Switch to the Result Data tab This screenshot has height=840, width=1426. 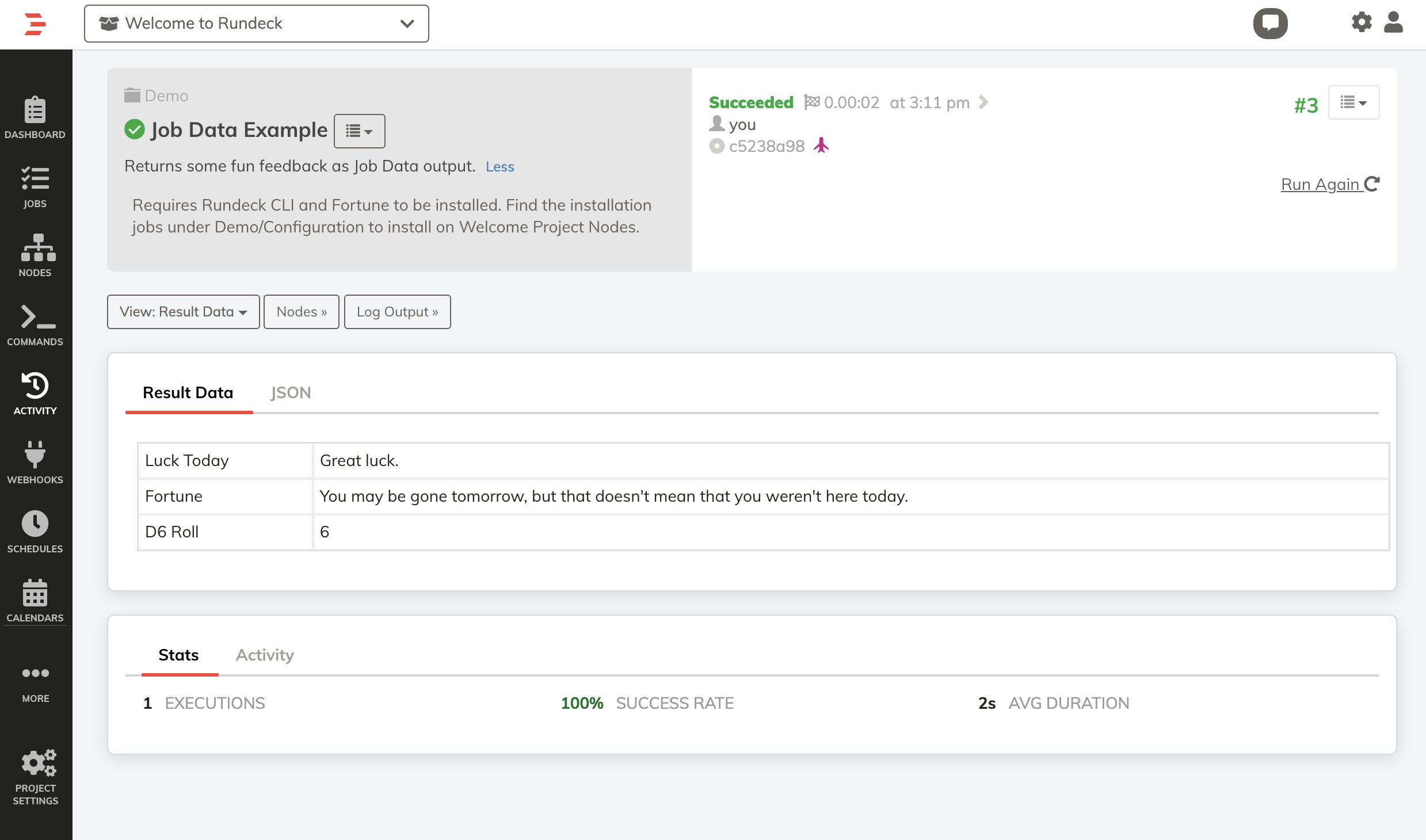click(188, 393)
